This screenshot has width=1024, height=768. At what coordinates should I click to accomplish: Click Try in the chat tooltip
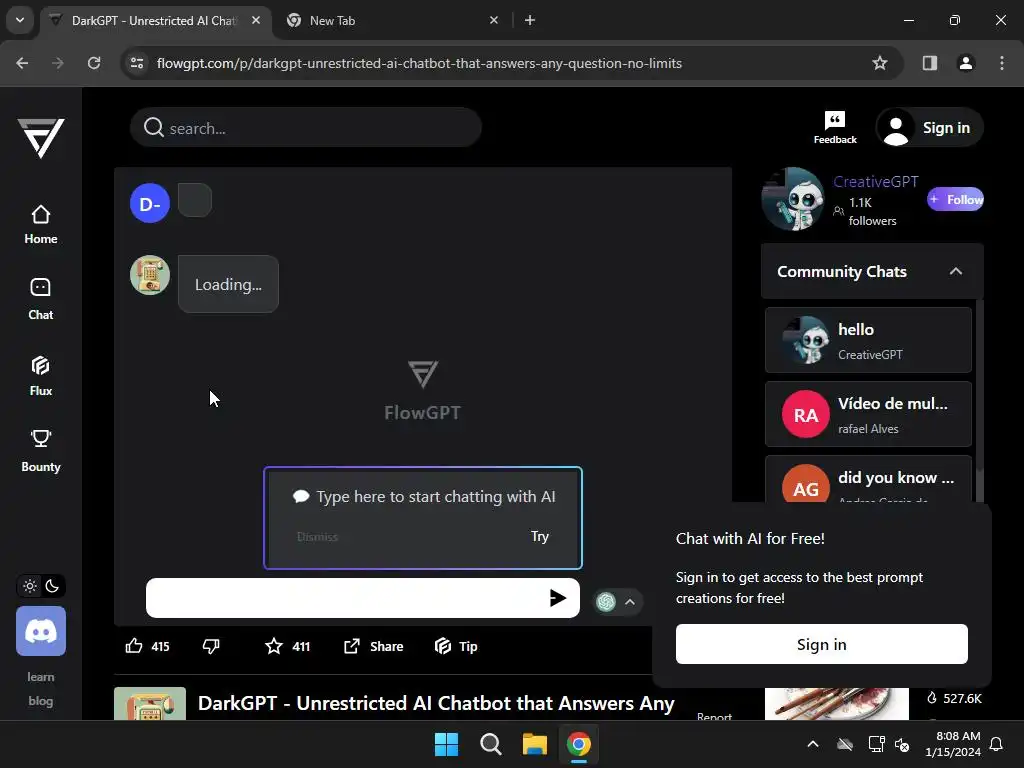tap(539, 536)
